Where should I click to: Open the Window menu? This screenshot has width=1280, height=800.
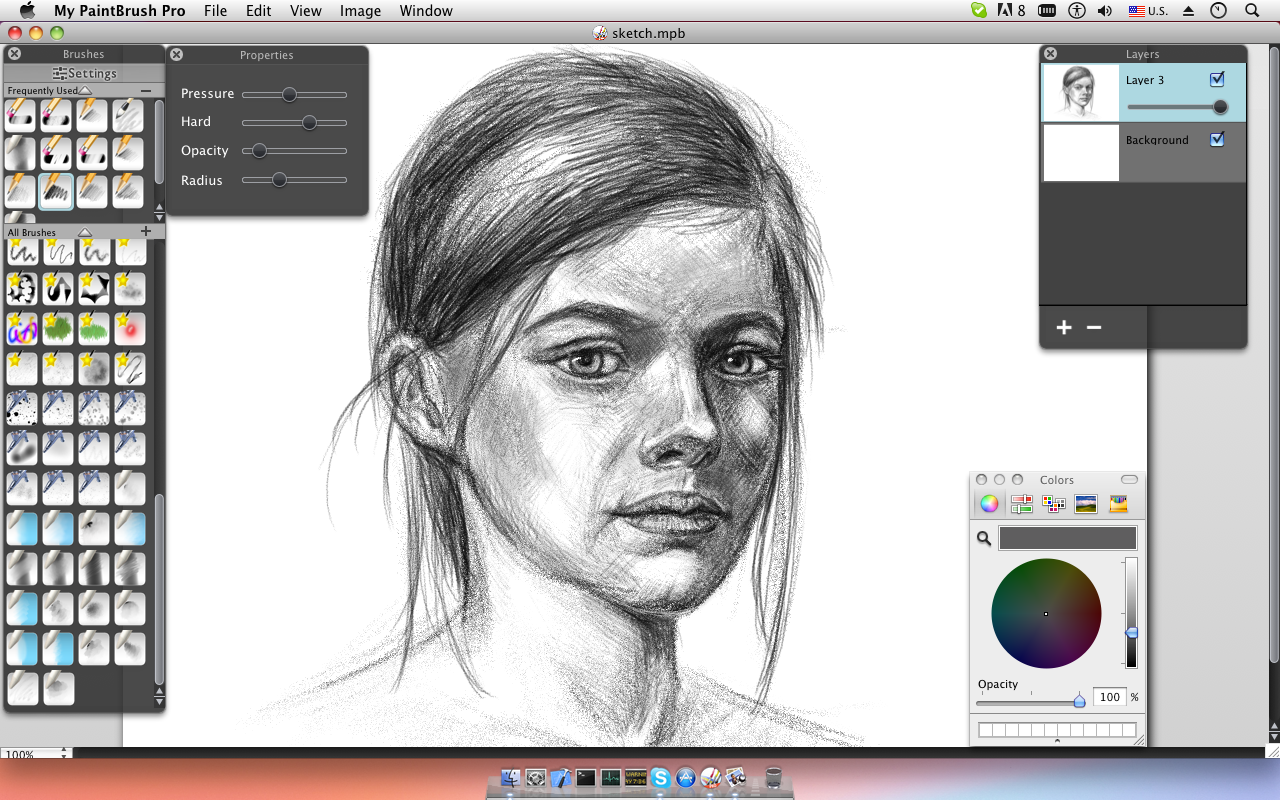[x=426, y=11]
